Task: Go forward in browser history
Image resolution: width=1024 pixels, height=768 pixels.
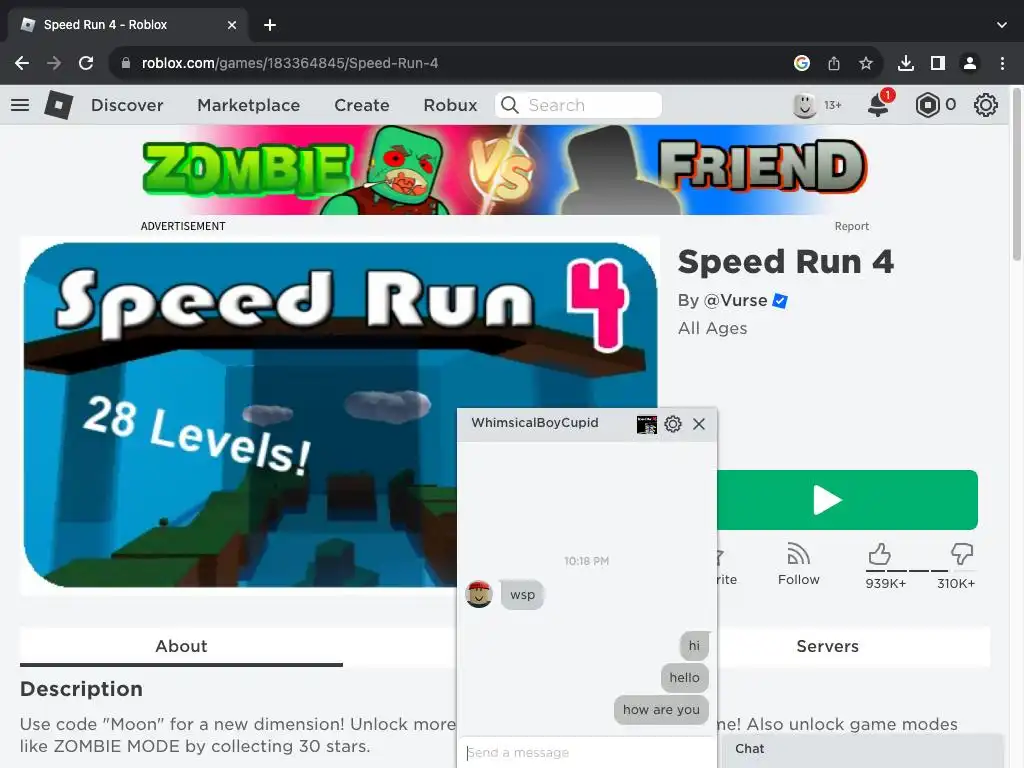Action: [x=54, y=63]
